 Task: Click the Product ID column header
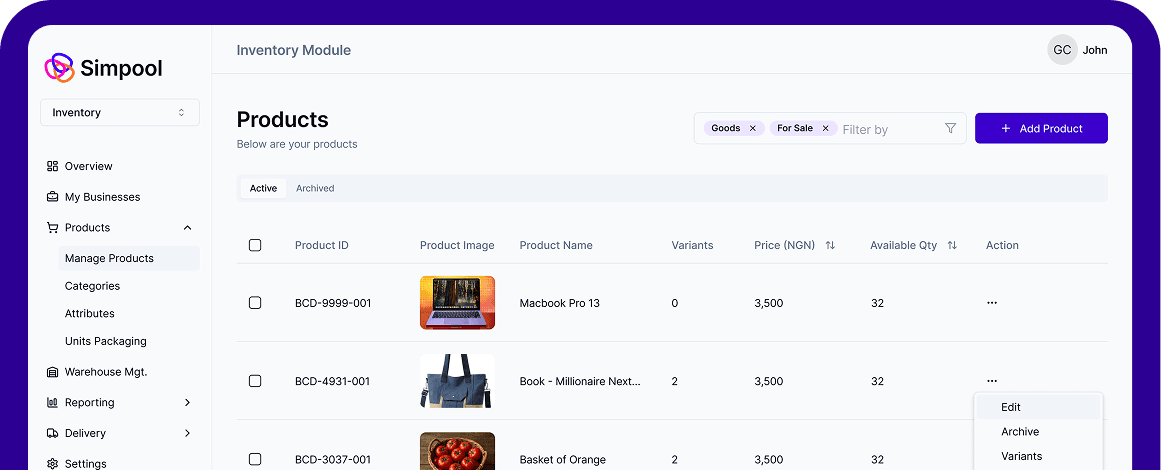click(321, 245)
